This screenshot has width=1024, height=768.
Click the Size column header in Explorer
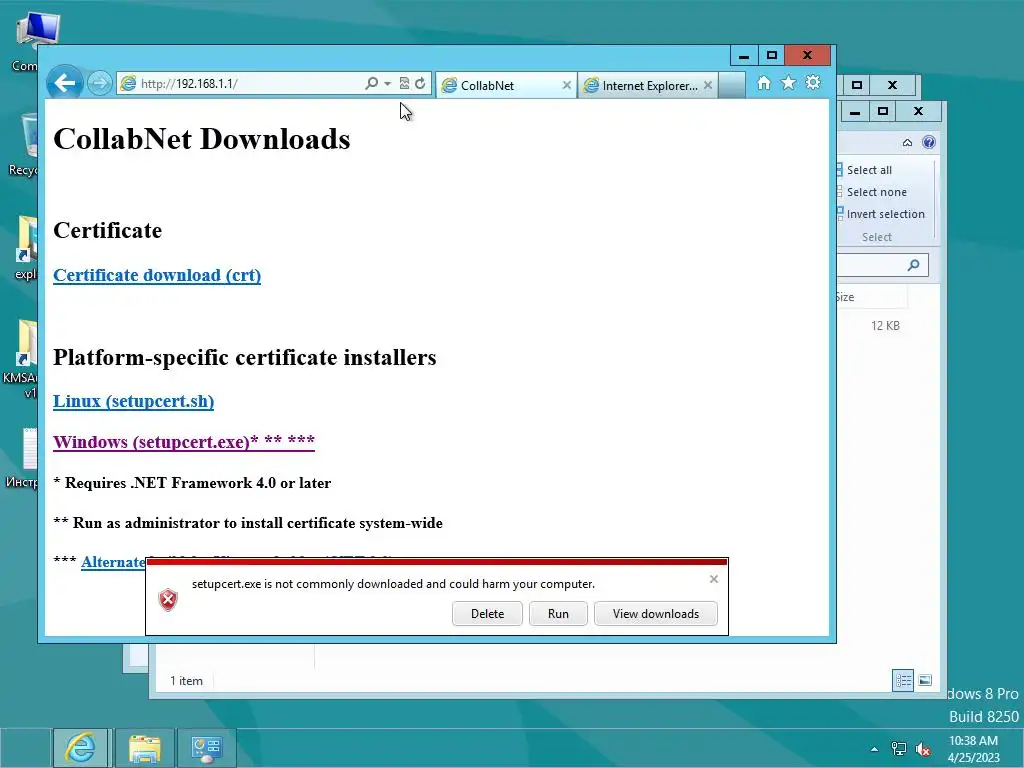[871, 297]
